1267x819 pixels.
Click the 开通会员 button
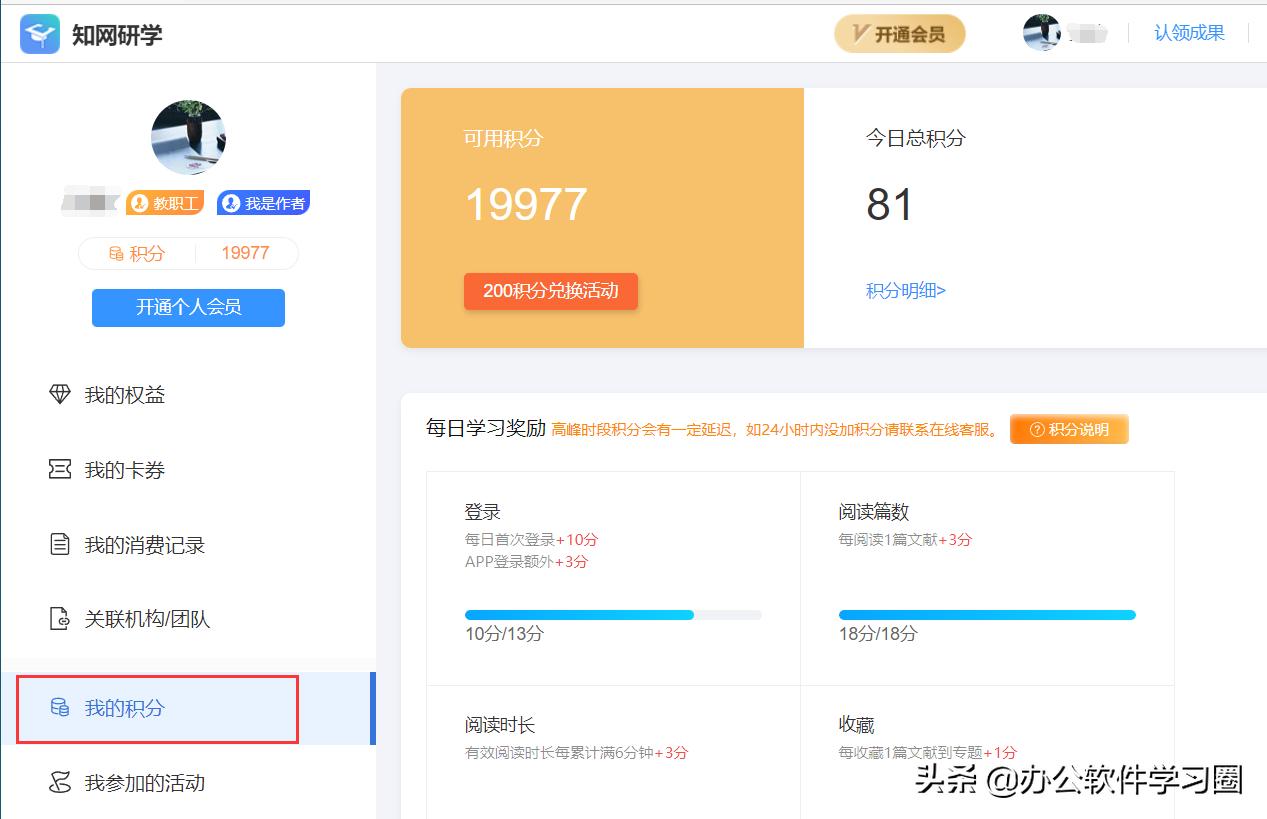[x=899, y=33]
